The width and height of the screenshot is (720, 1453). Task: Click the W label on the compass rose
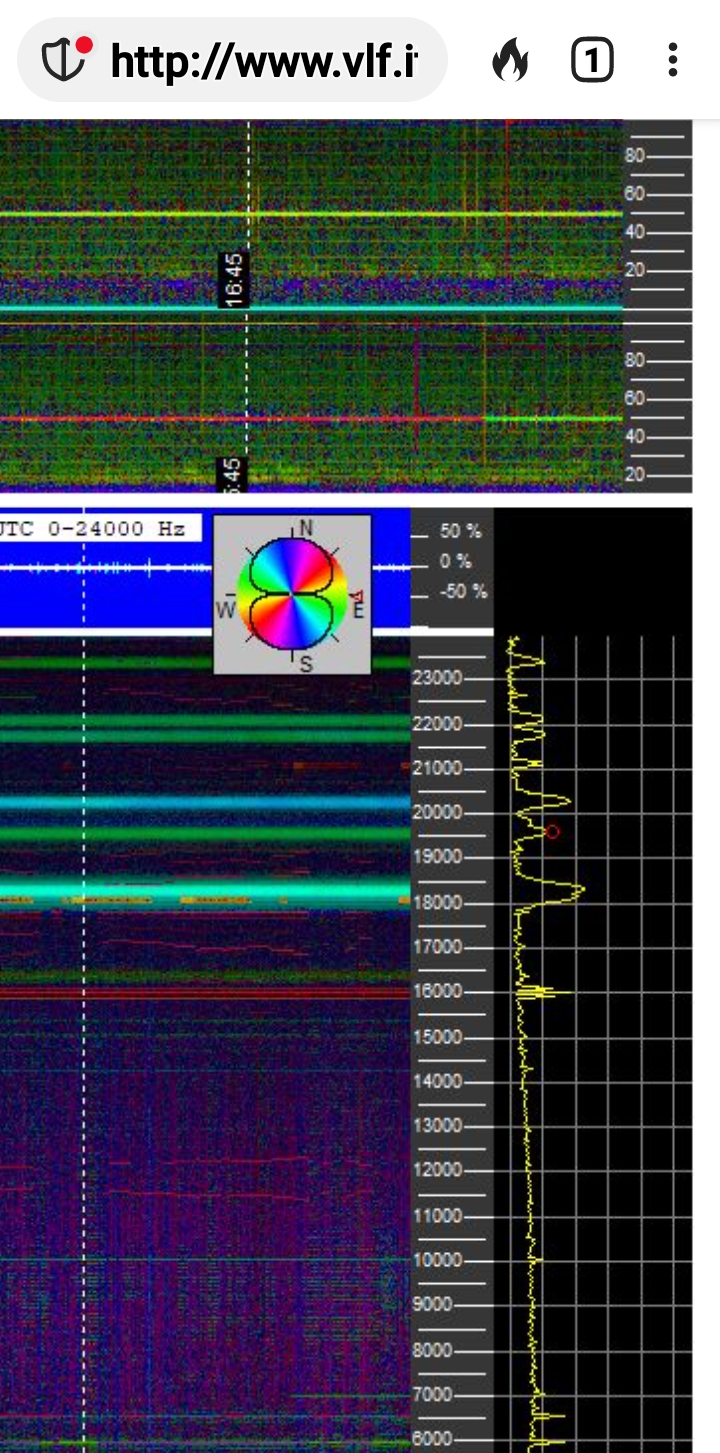click(x=226, y=610)
